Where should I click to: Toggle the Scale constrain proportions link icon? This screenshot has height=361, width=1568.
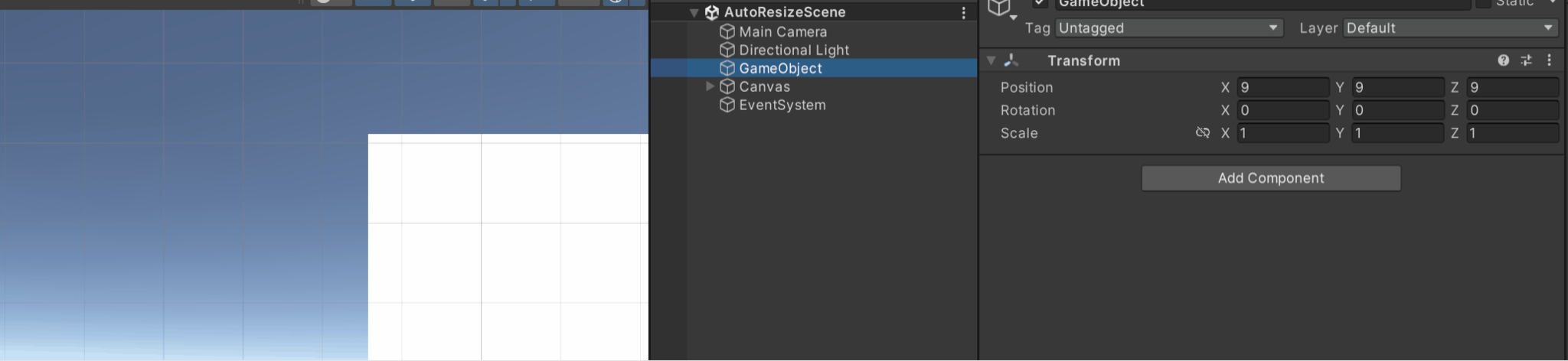1203,133
